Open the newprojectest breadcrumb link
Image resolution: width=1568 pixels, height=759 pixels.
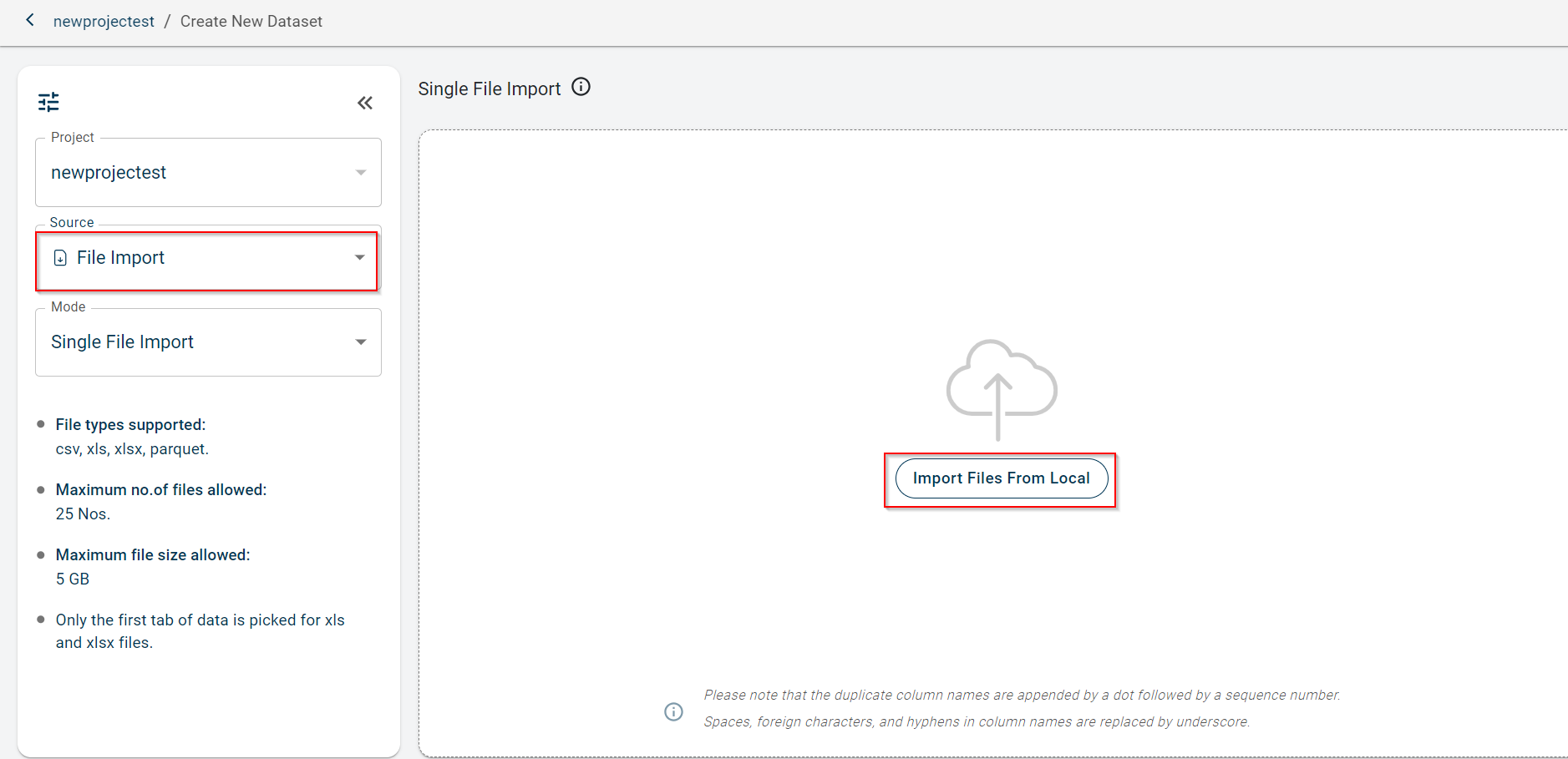[x=104, y=22]
